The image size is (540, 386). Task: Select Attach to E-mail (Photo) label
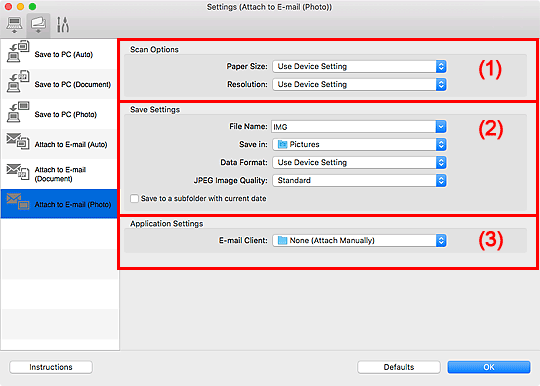[x=73, y=205]
